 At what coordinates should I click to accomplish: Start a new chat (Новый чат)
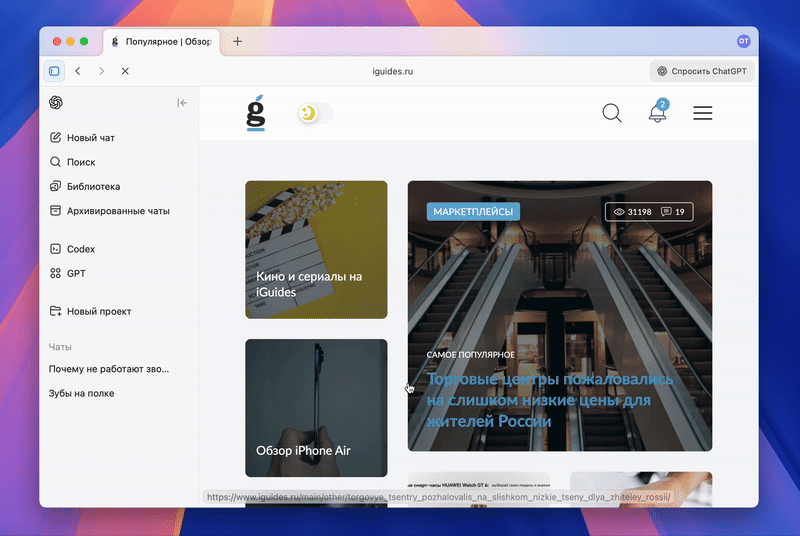coord(82,138)
